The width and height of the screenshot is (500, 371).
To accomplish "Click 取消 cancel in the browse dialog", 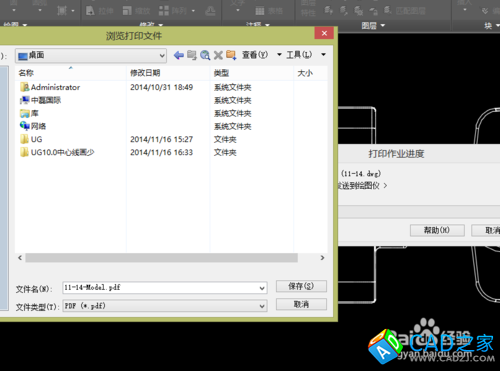I will coord(301,304).
